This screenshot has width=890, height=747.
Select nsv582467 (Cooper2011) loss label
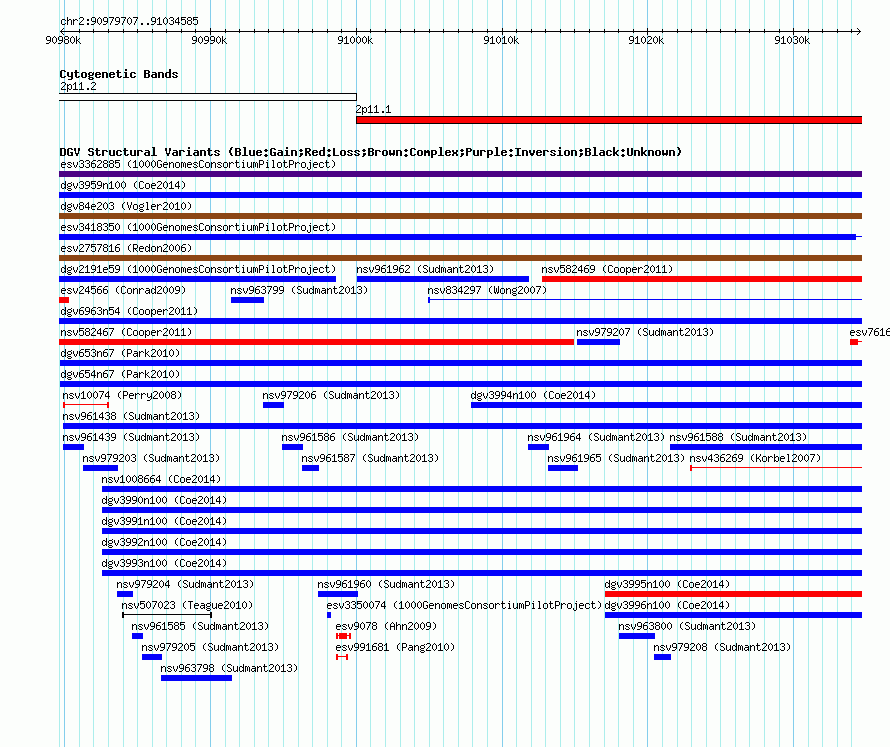tap(126, 332)
